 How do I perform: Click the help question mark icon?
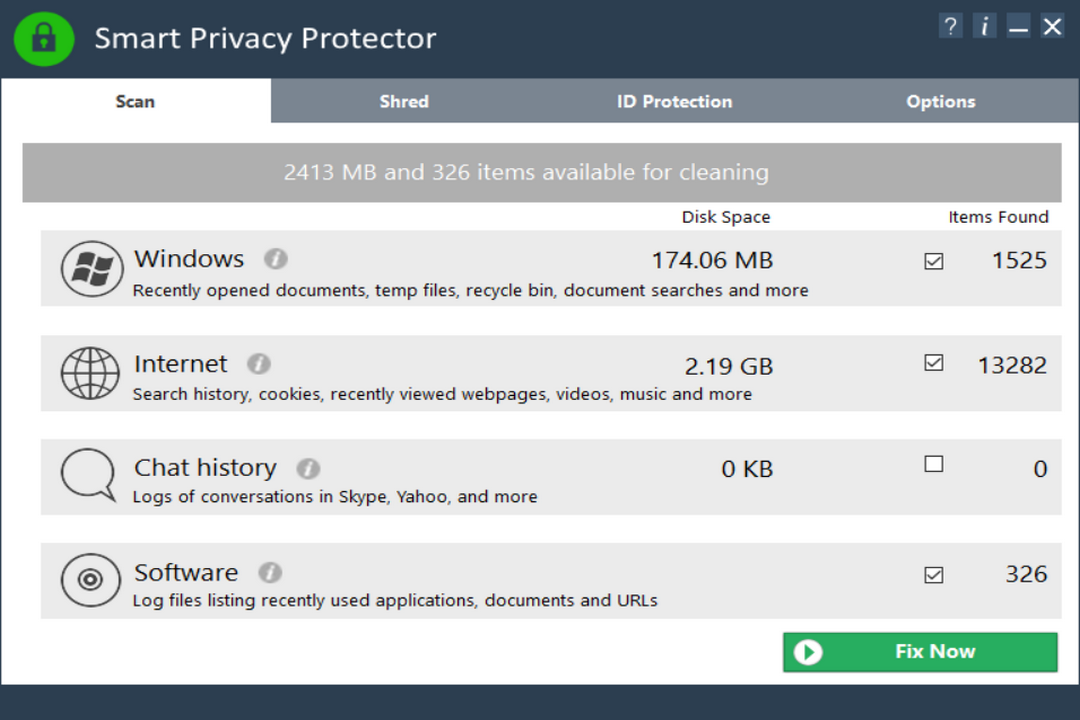point(949,26)
